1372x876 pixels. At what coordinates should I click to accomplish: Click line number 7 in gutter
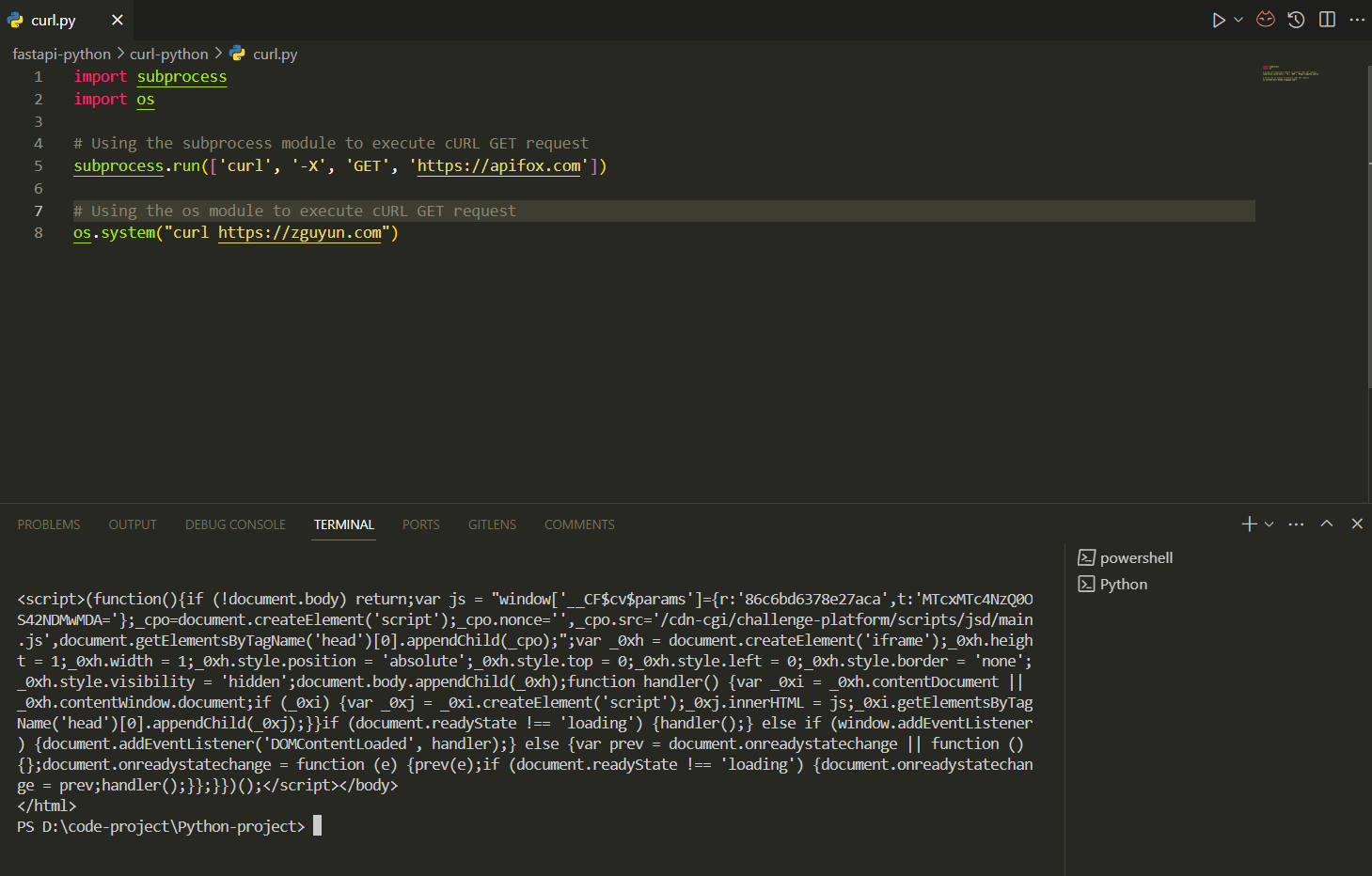(39, 211)
